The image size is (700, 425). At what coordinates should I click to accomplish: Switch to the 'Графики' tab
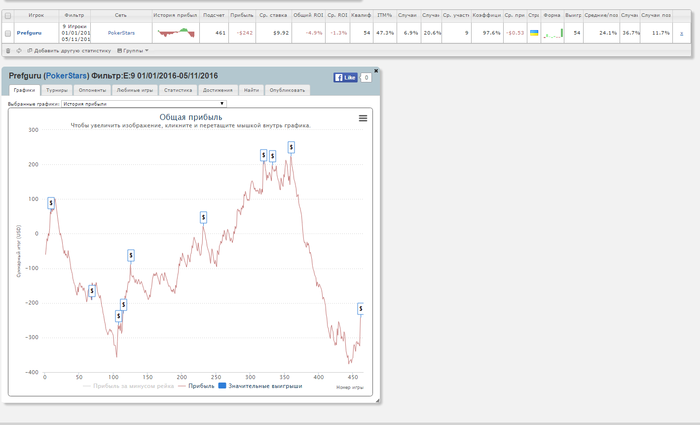24,90
